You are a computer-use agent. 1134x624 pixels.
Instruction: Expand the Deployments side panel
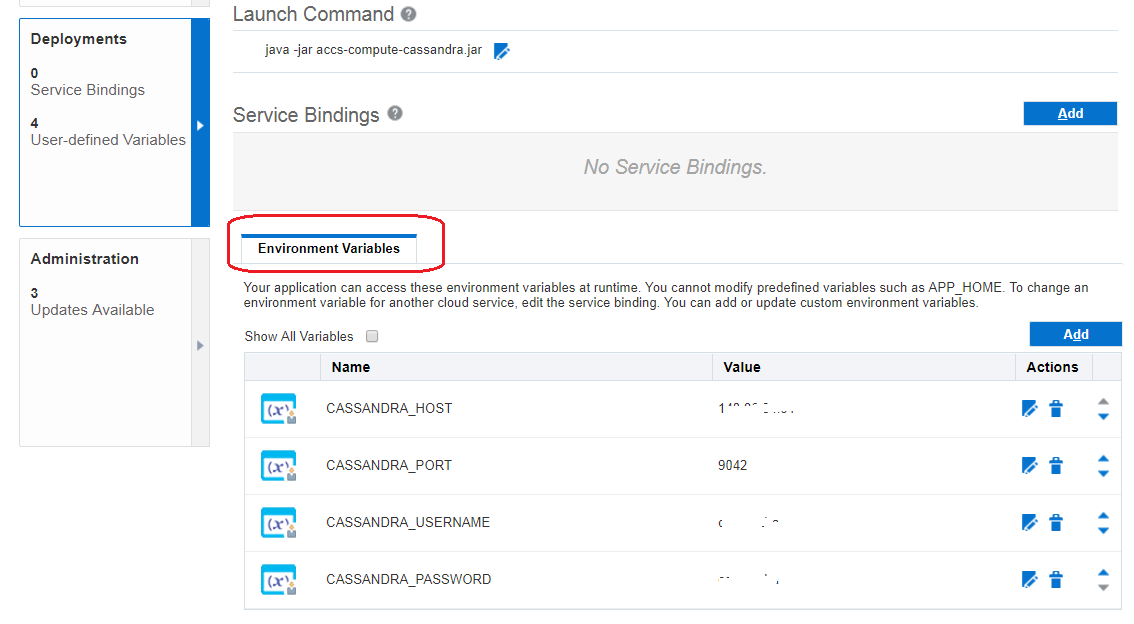(x=199, y=123)
